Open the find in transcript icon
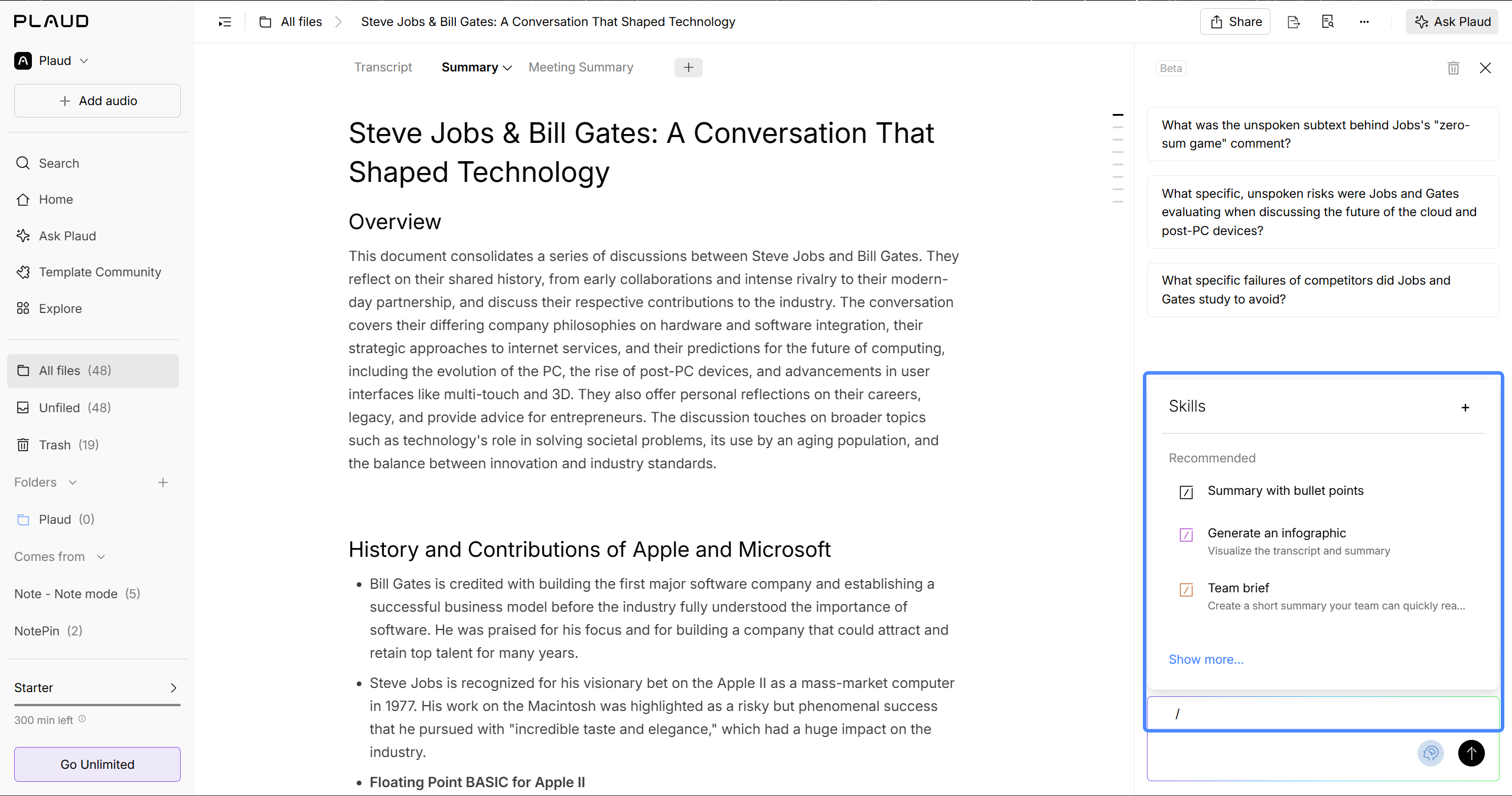This screenshot has width=1512, height=796. click(1328, 22)
